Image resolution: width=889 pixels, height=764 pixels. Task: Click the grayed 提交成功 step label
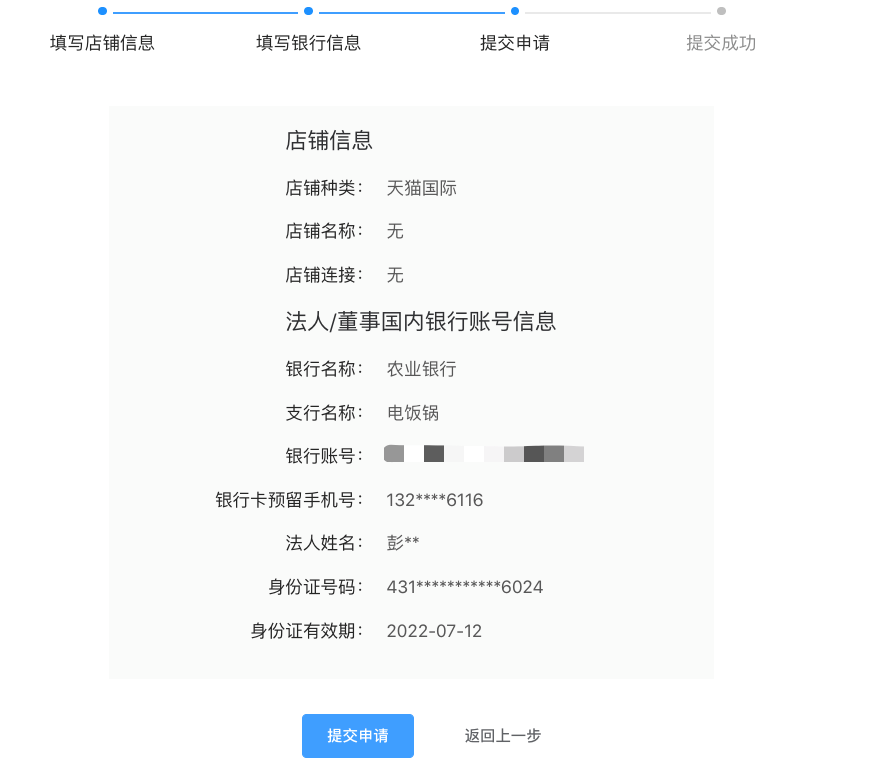point(721,43)
